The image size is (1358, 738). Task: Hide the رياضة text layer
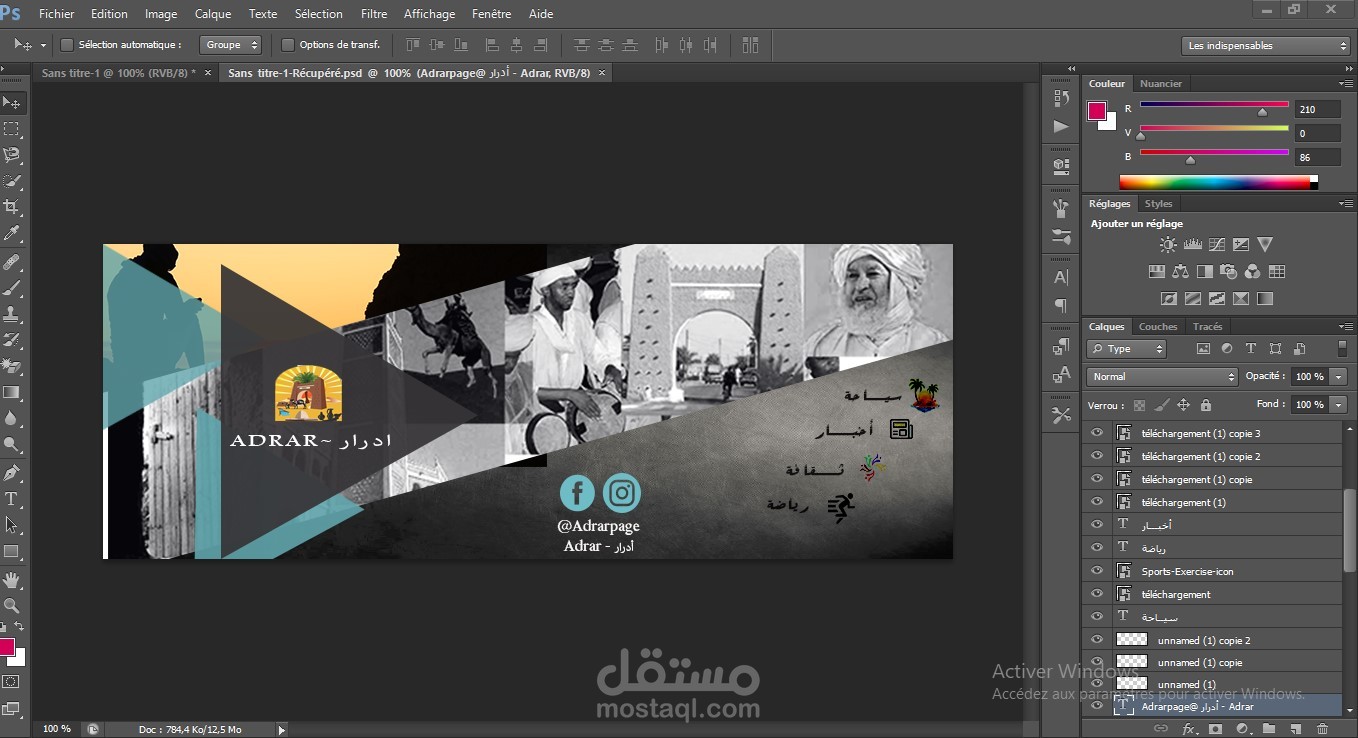point(1097,548)
